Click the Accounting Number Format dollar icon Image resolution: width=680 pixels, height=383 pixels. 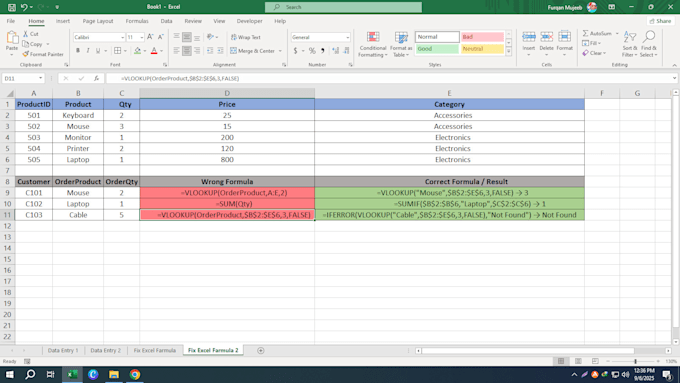click(295, 51)
